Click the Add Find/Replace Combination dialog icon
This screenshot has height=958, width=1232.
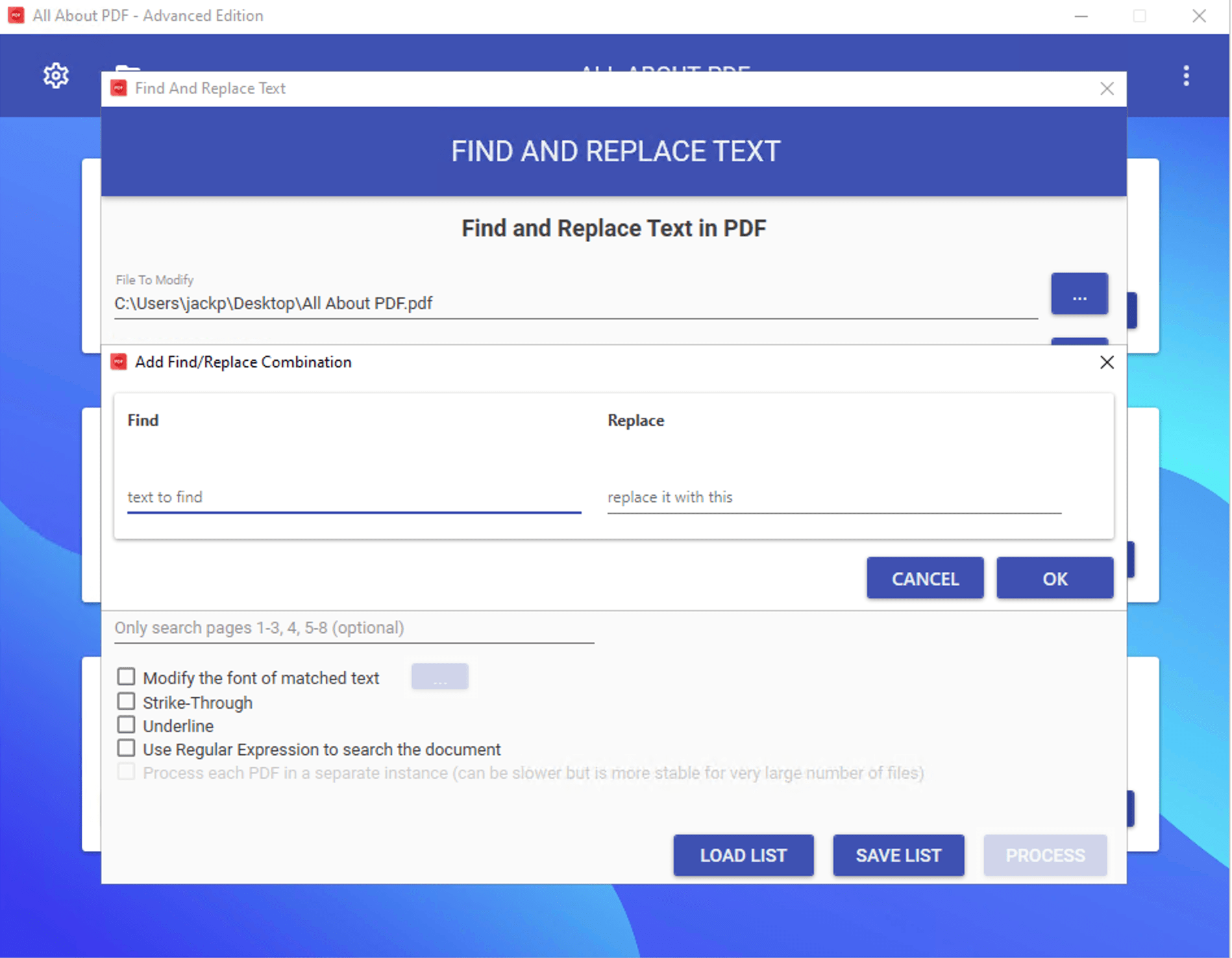click(x=119, y=362)
